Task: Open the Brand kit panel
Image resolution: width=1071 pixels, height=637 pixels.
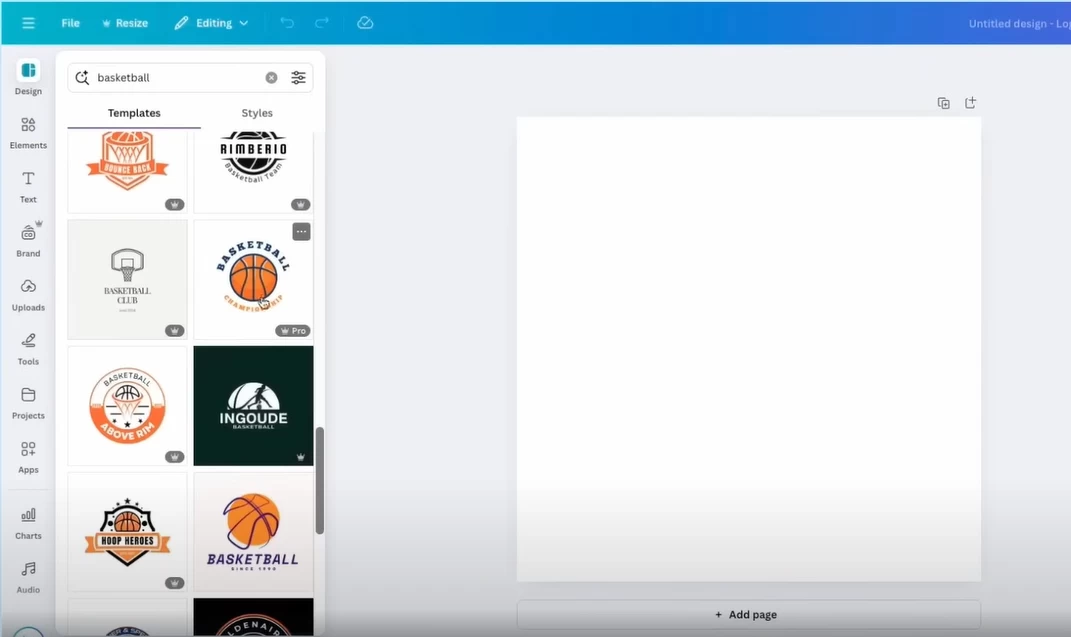Action: coord(28,239)
